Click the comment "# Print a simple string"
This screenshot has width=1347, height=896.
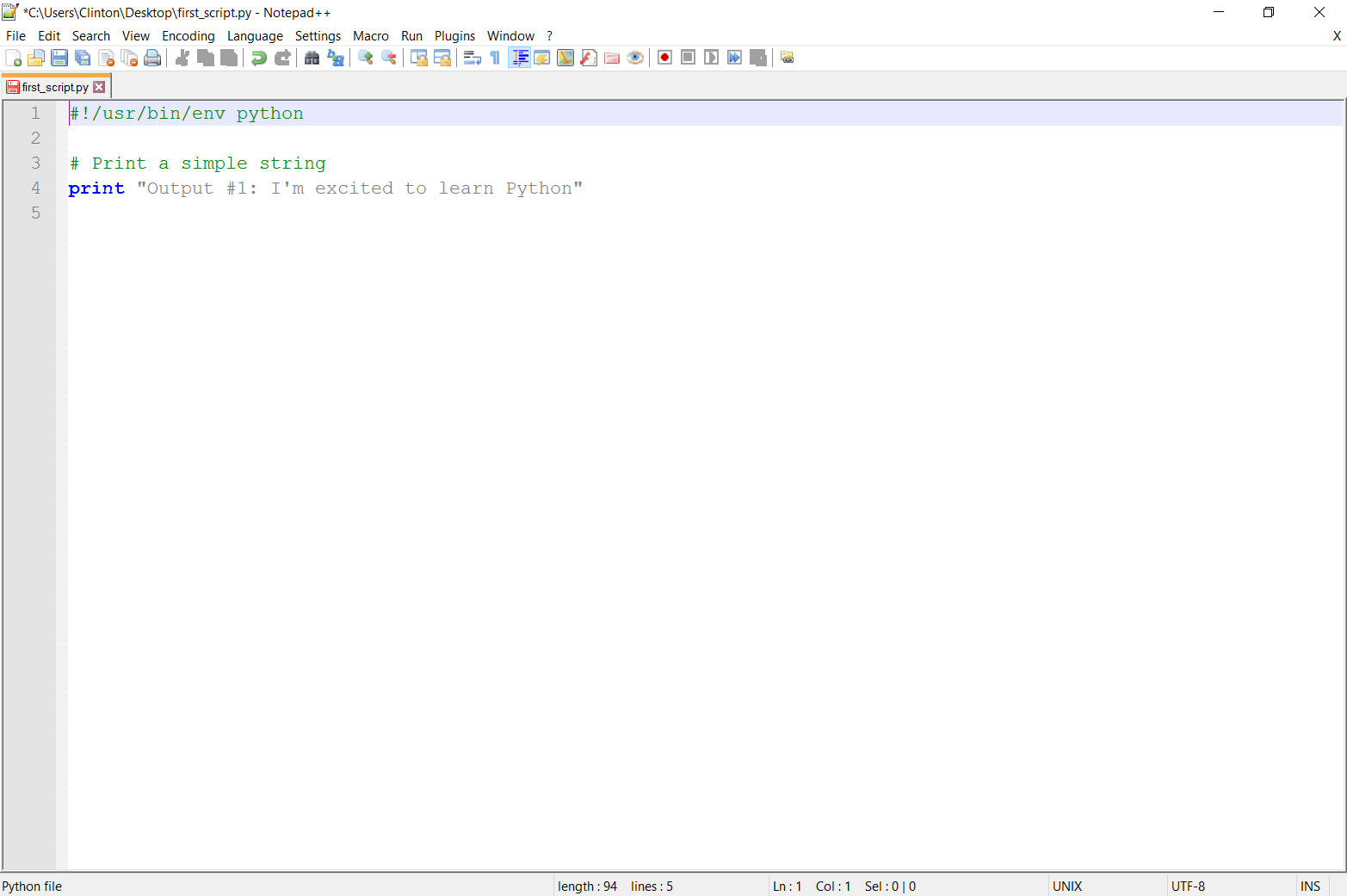tap(197, 164)
